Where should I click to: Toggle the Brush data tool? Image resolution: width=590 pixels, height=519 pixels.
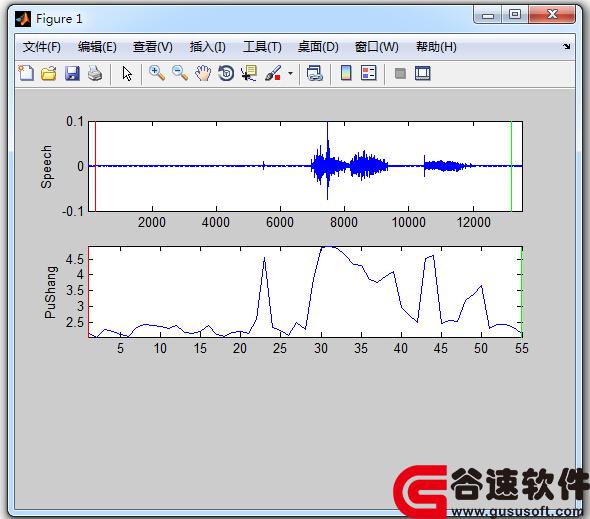pyautogui.click(x=273, y=73)
